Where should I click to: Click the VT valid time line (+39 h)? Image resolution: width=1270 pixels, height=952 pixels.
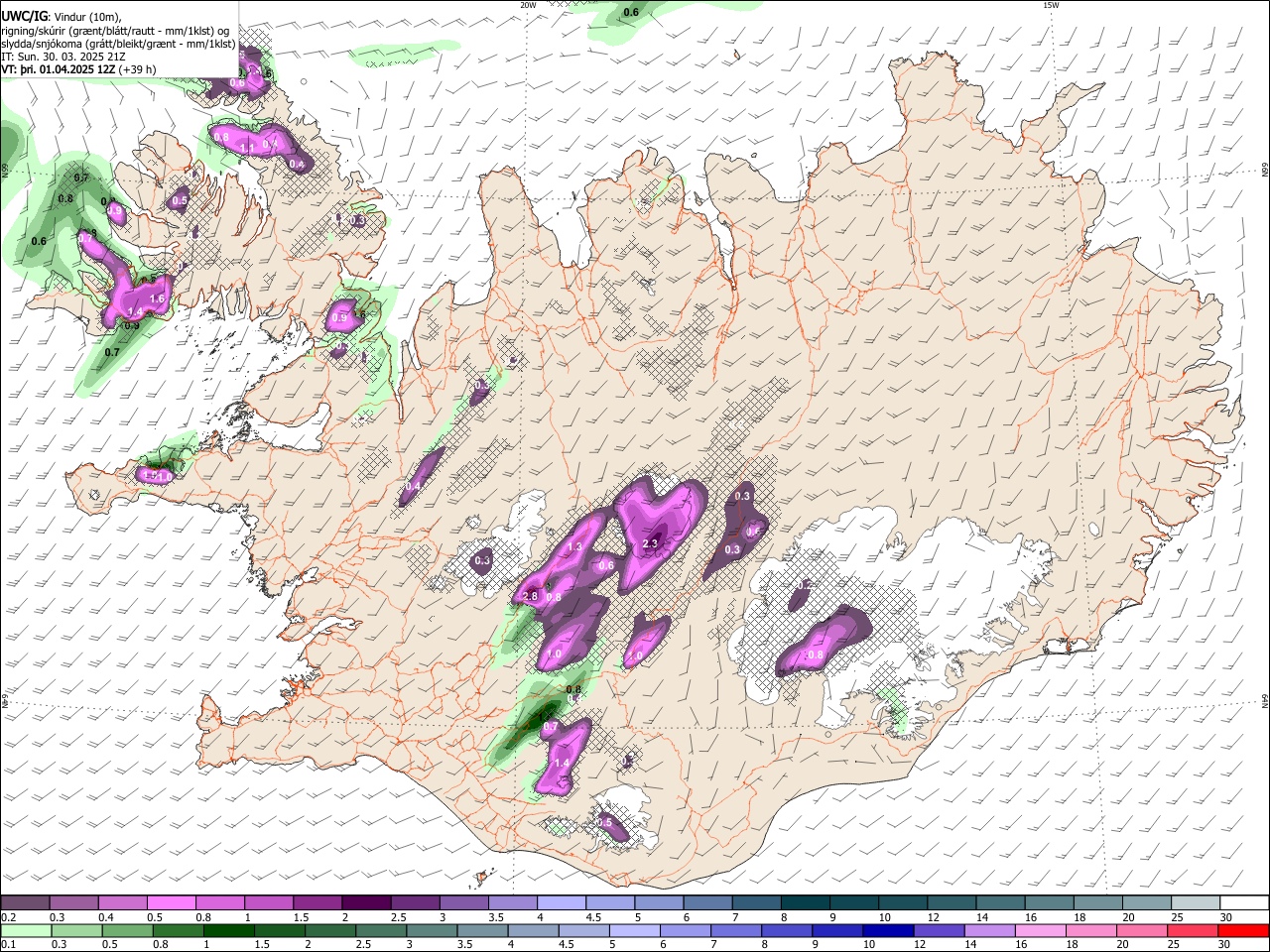pyautogui.click(x=78, y=69)
